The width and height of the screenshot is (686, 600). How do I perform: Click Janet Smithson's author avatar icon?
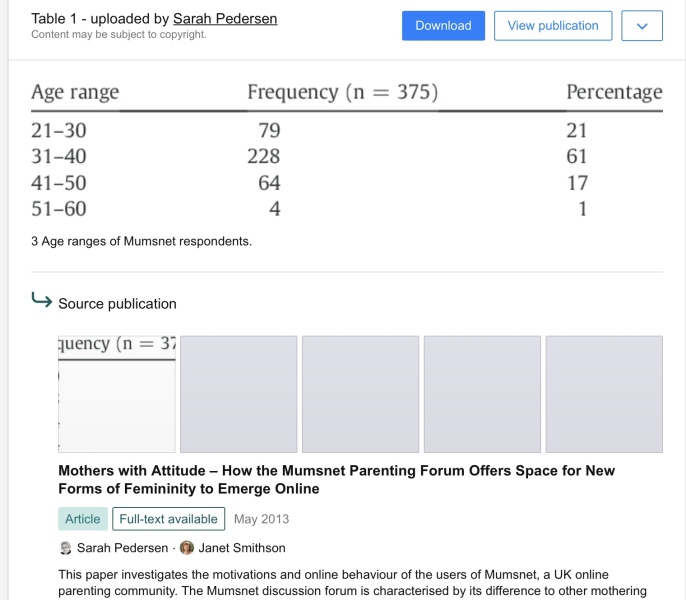click(x=187, y=548)
